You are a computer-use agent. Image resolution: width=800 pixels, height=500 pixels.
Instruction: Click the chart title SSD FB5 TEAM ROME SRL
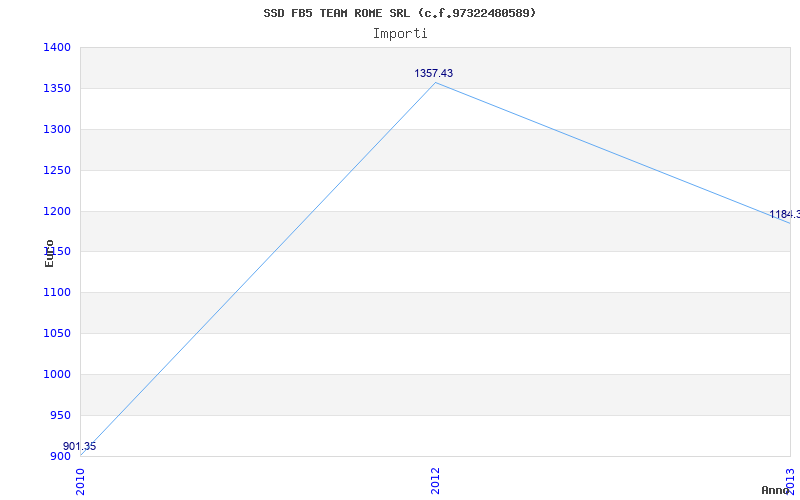399,13
